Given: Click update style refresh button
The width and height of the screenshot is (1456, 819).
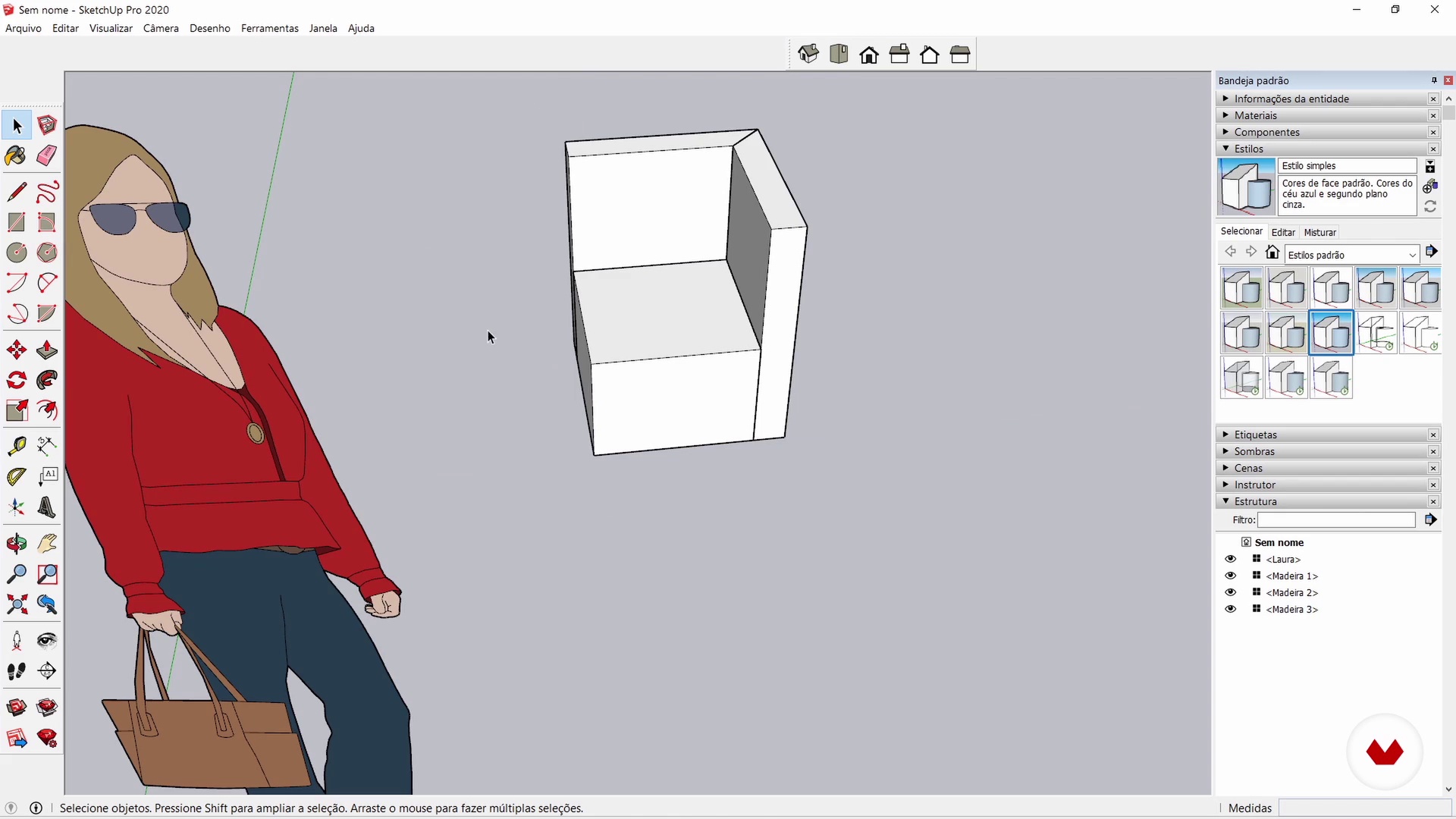Looking at the screenshot, I should [x=1430, y=206].
